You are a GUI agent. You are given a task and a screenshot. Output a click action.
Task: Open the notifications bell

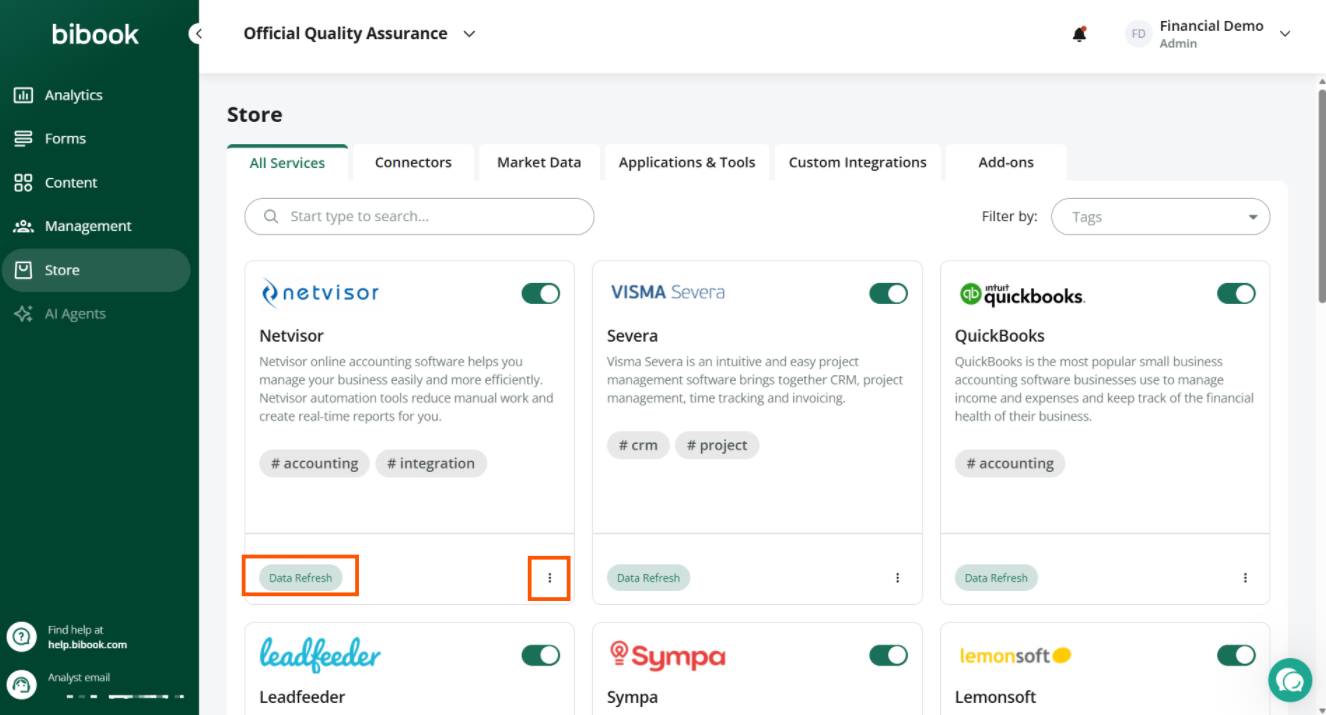click(1079, 34)
